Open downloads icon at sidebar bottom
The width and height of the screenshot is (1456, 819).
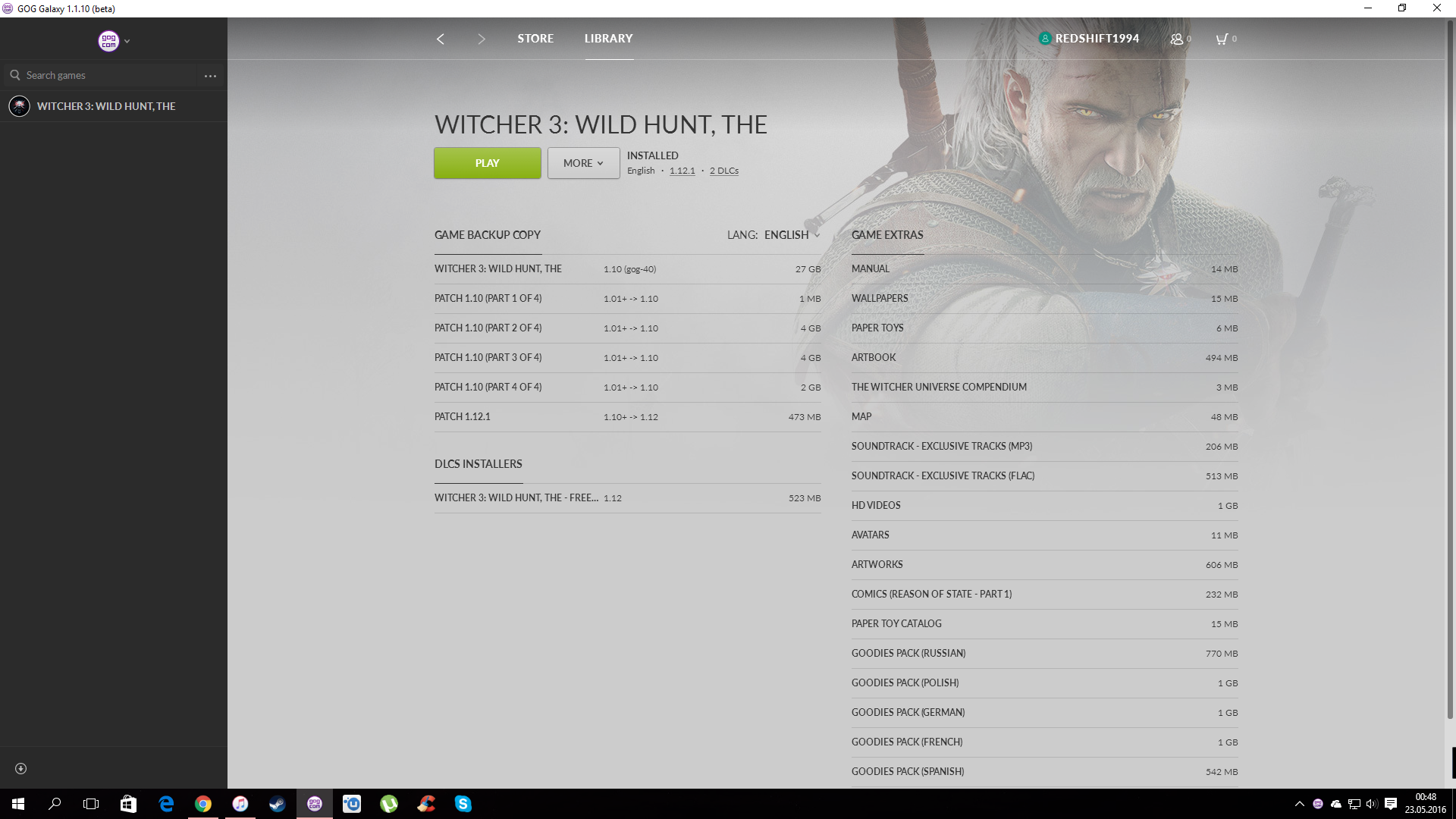(21, 768)
